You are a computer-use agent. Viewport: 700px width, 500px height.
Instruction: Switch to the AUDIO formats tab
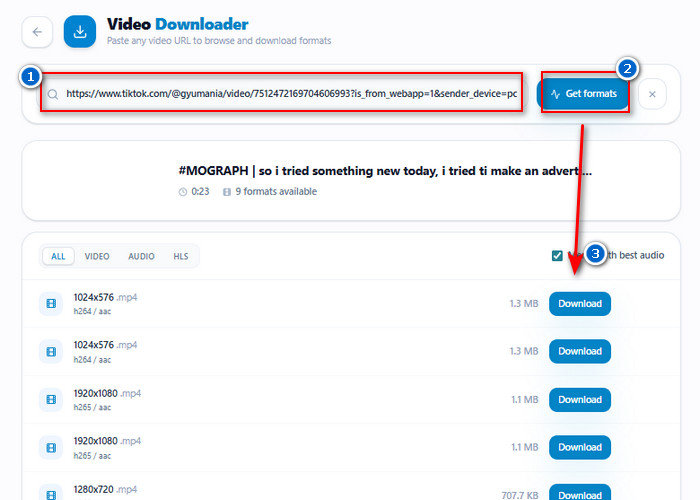(x=141, y=256)
